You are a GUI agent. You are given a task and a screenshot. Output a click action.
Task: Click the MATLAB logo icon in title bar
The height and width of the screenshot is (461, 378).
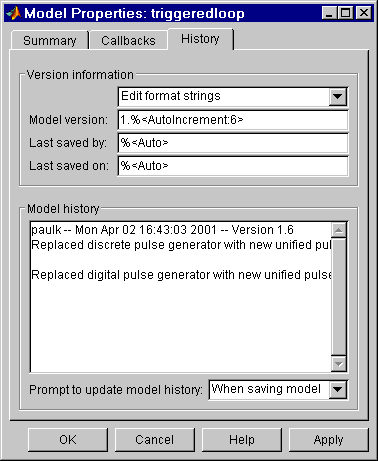(13, 13)
